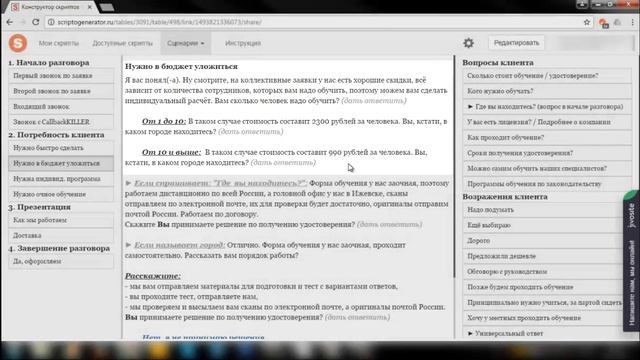Click the red extension icon in the browser toolbar
This screenshot has width=640, height=360.
[x=603, y=22]
